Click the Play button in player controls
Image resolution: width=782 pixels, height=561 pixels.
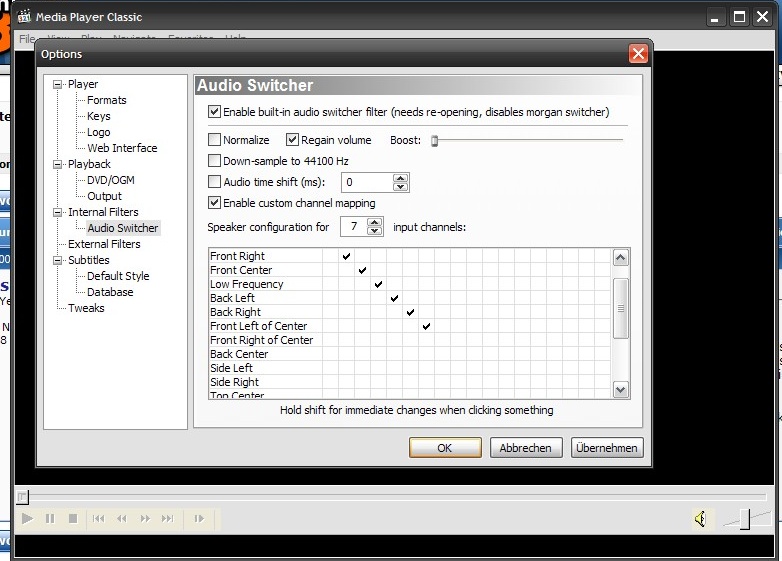coord(27,519)
